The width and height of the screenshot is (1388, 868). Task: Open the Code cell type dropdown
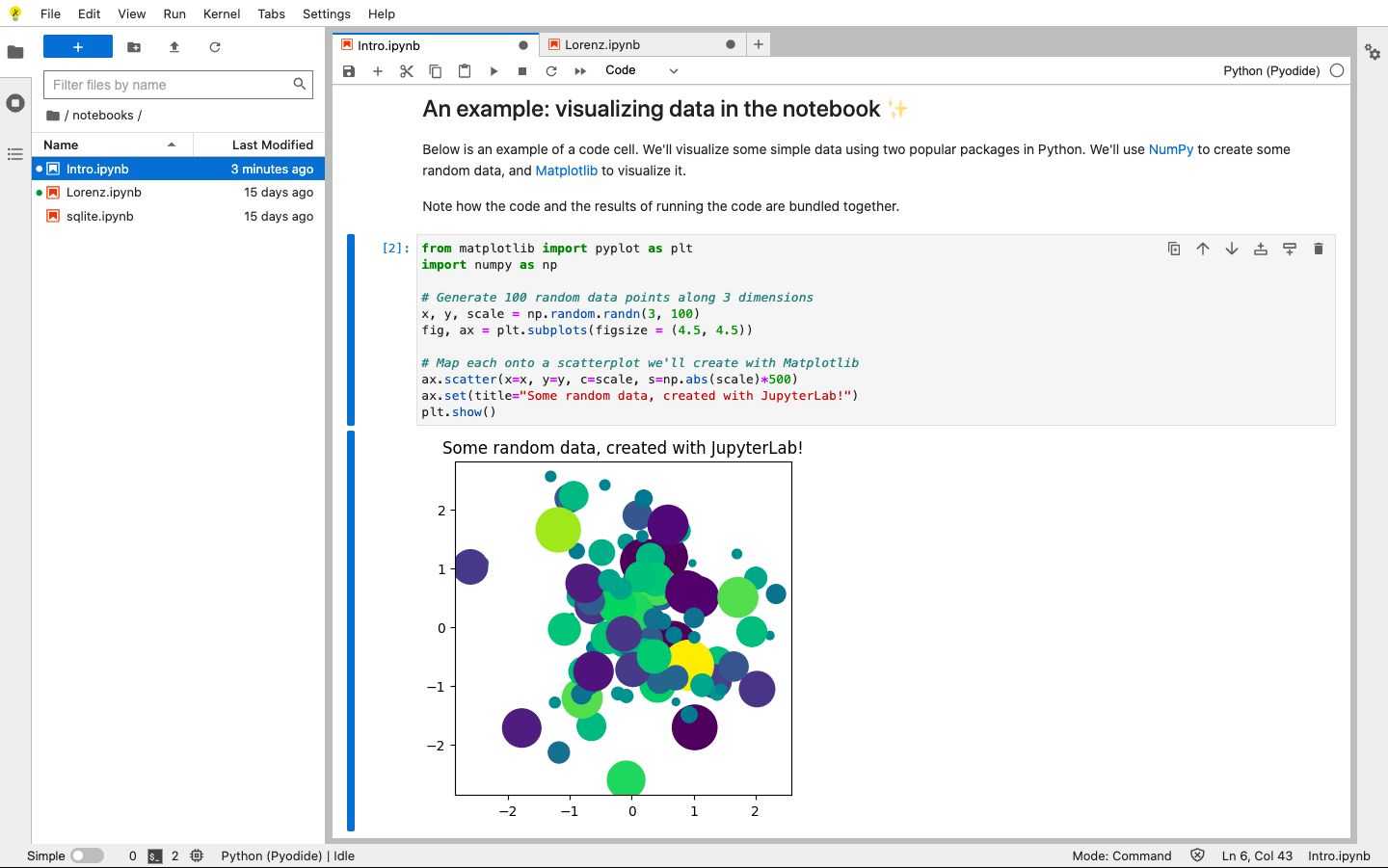641,70
